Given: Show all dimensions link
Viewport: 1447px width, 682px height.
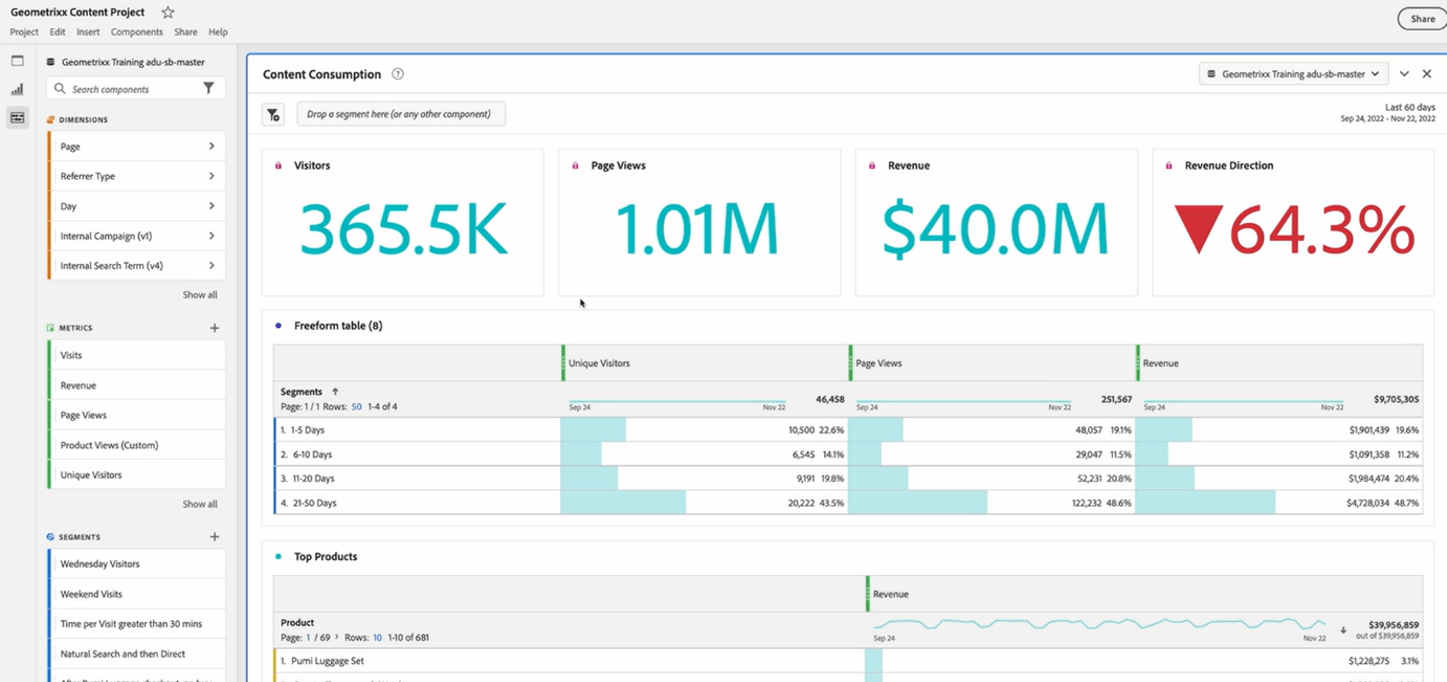Looking at the screenshot, I should coord(200,295).
